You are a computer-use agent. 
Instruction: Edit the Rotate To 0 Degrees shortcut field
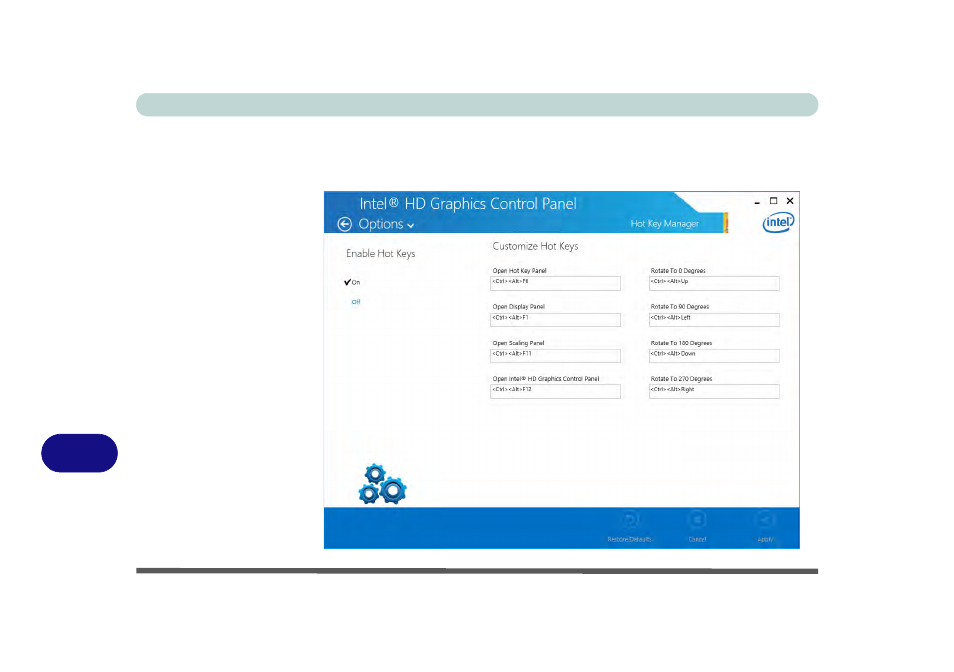(714, 283)
